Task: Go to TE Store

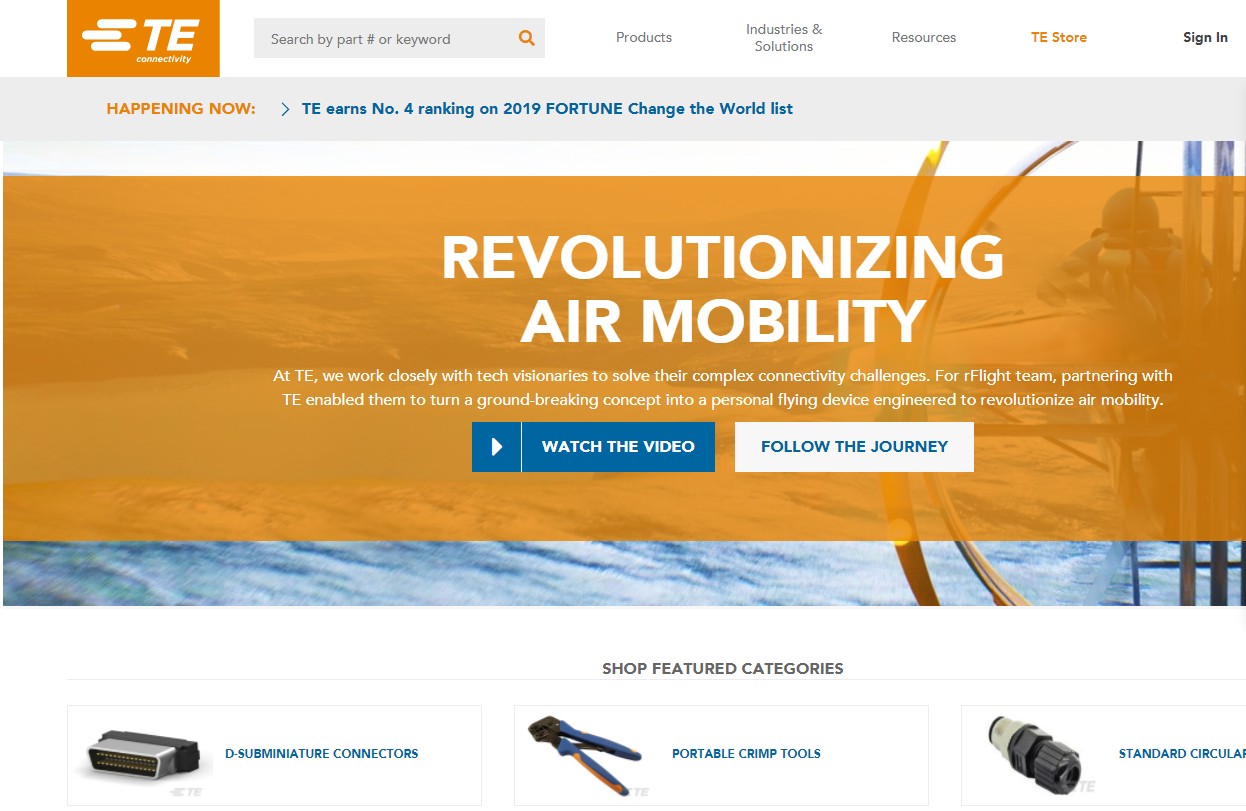Action: [x=1059, y=38]
